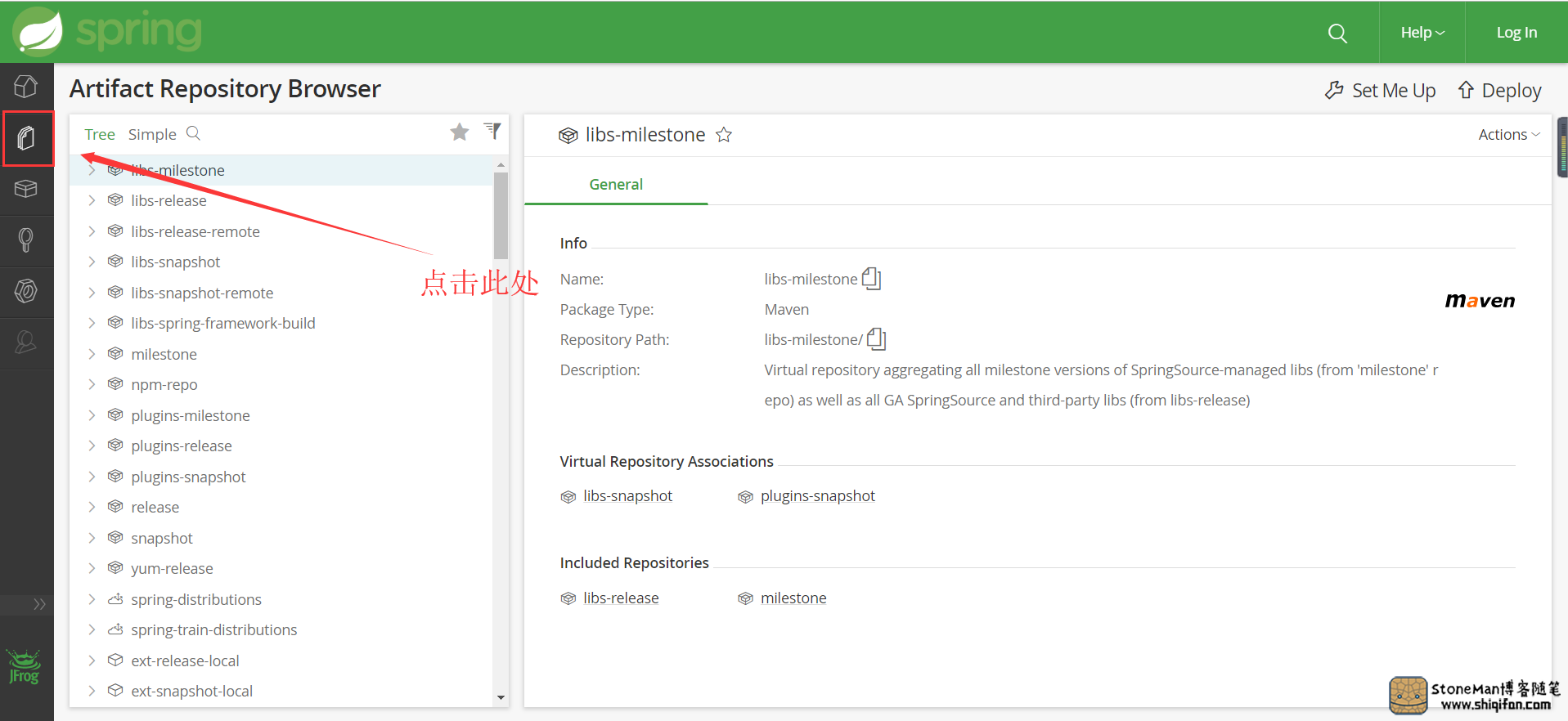1568x721 pixels.
Task: Open the tree filter funnel icon
Action: pos(492,131)
